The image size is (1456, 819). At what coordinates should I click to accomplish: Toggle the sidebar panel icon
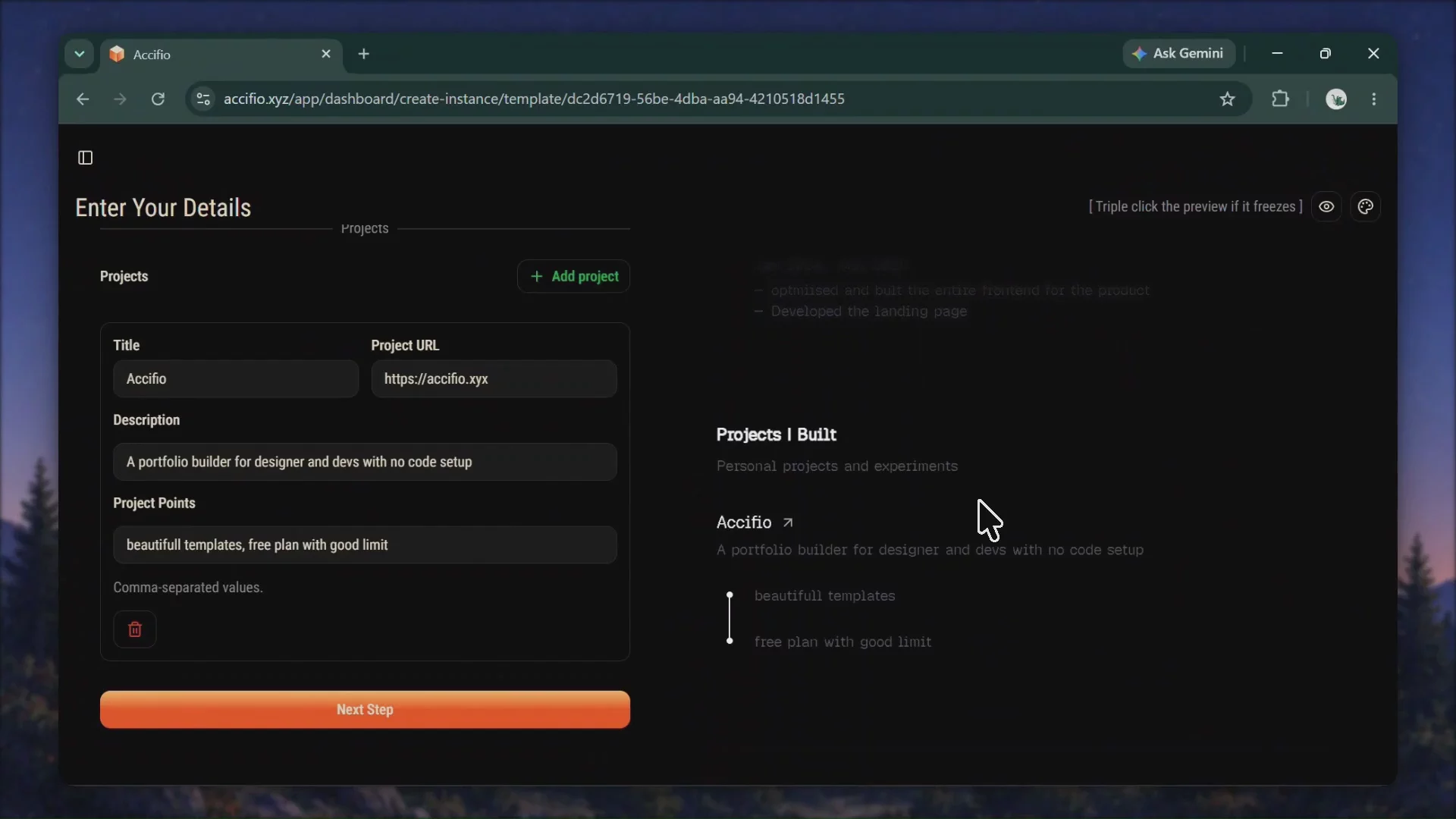pos(86,158)
